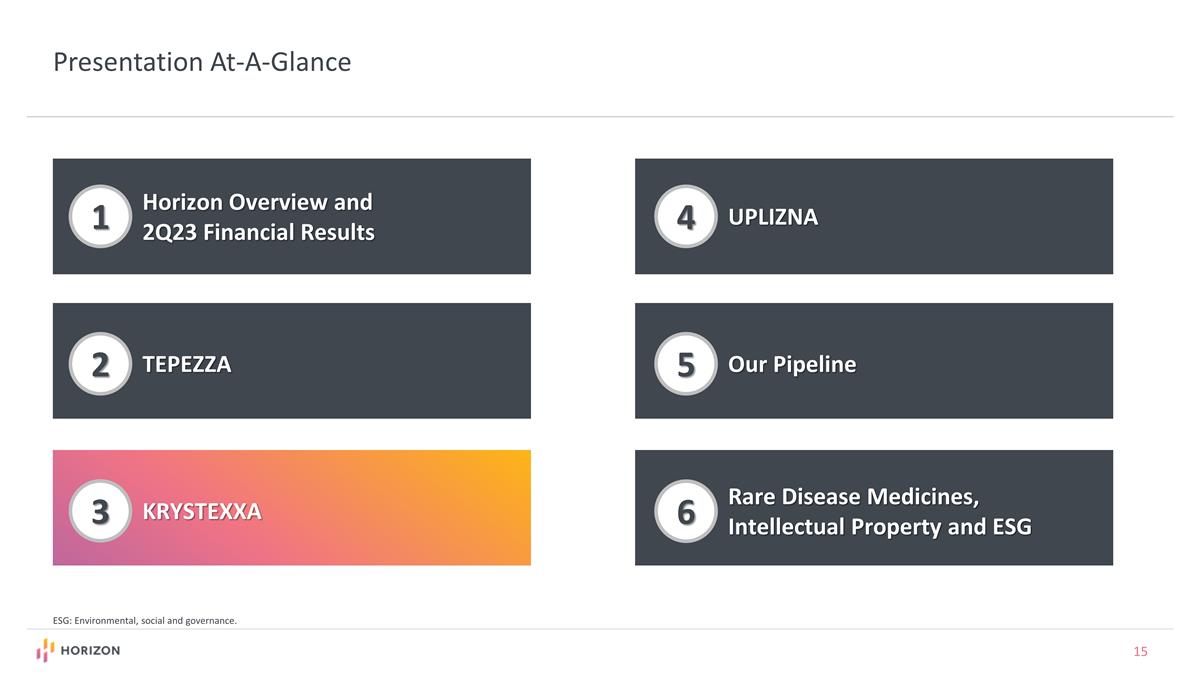Open the TEPEZZA section label
This screenshot has width=1200, height=675.
tap(187, 364)
